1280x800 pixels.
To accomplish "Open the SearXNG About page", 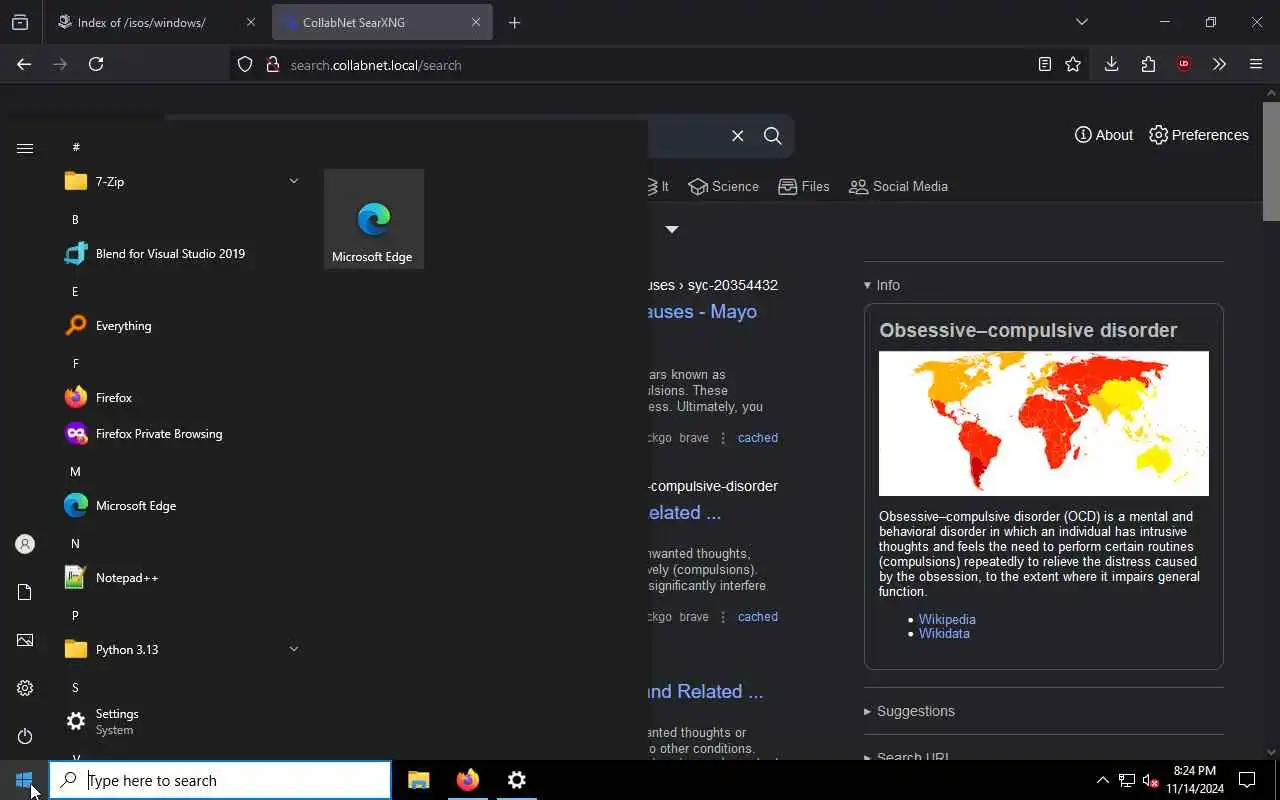I will click(x=1104, y=135).
